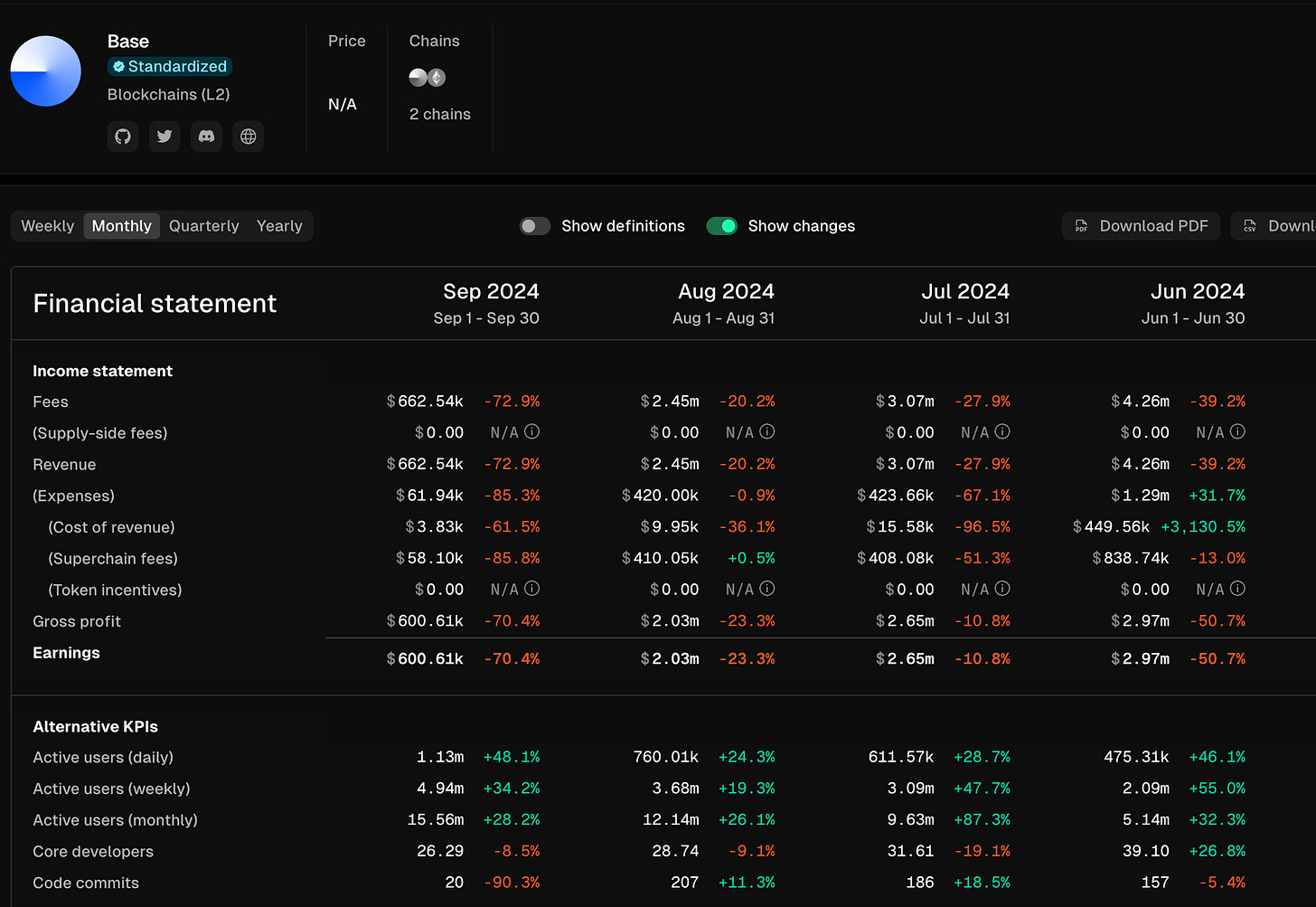
Task: Click the Base project logo
Action: click(x=46, y=71)
